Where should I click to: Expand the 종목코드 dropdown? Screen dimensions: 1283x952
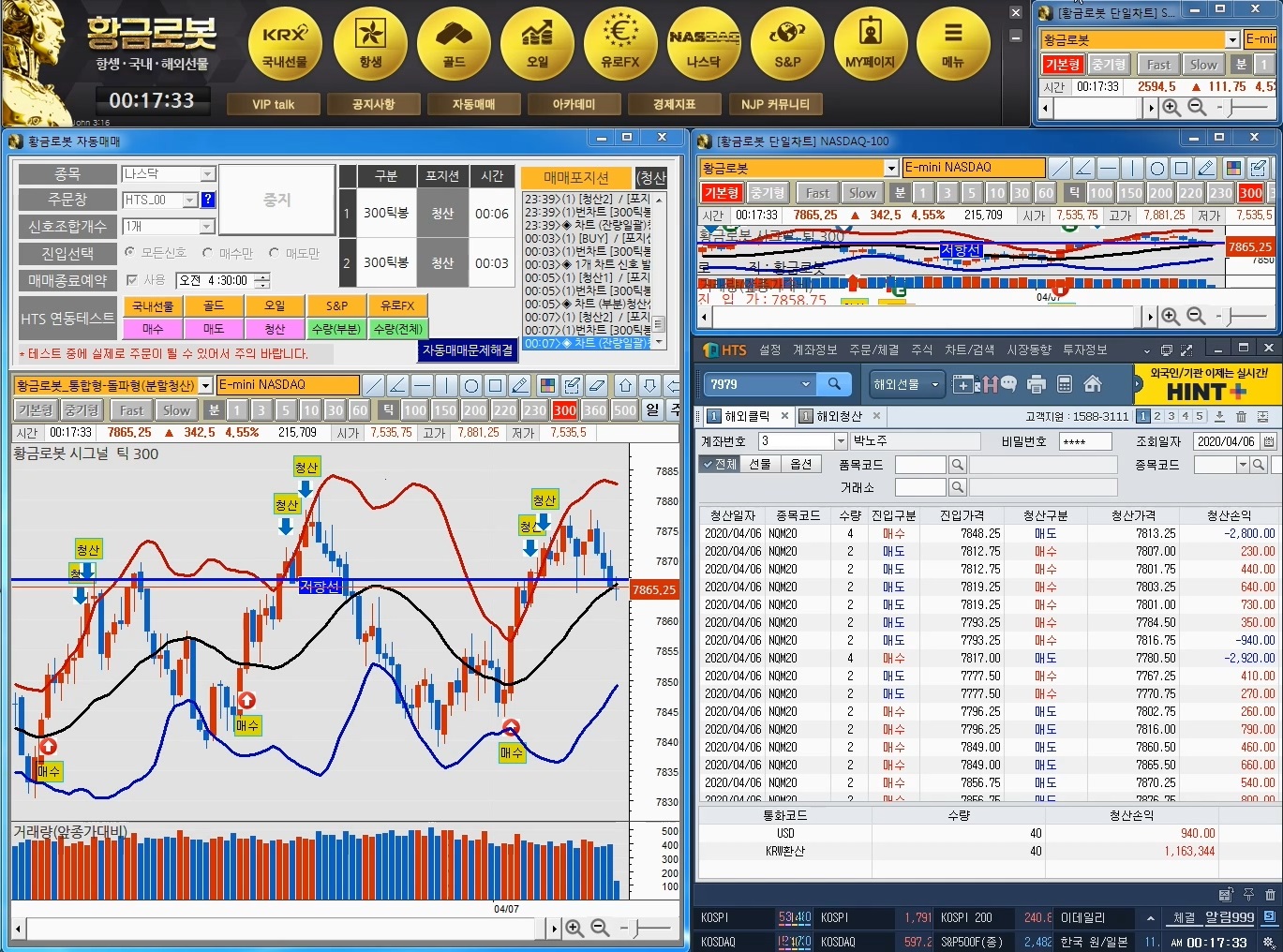1244,465
